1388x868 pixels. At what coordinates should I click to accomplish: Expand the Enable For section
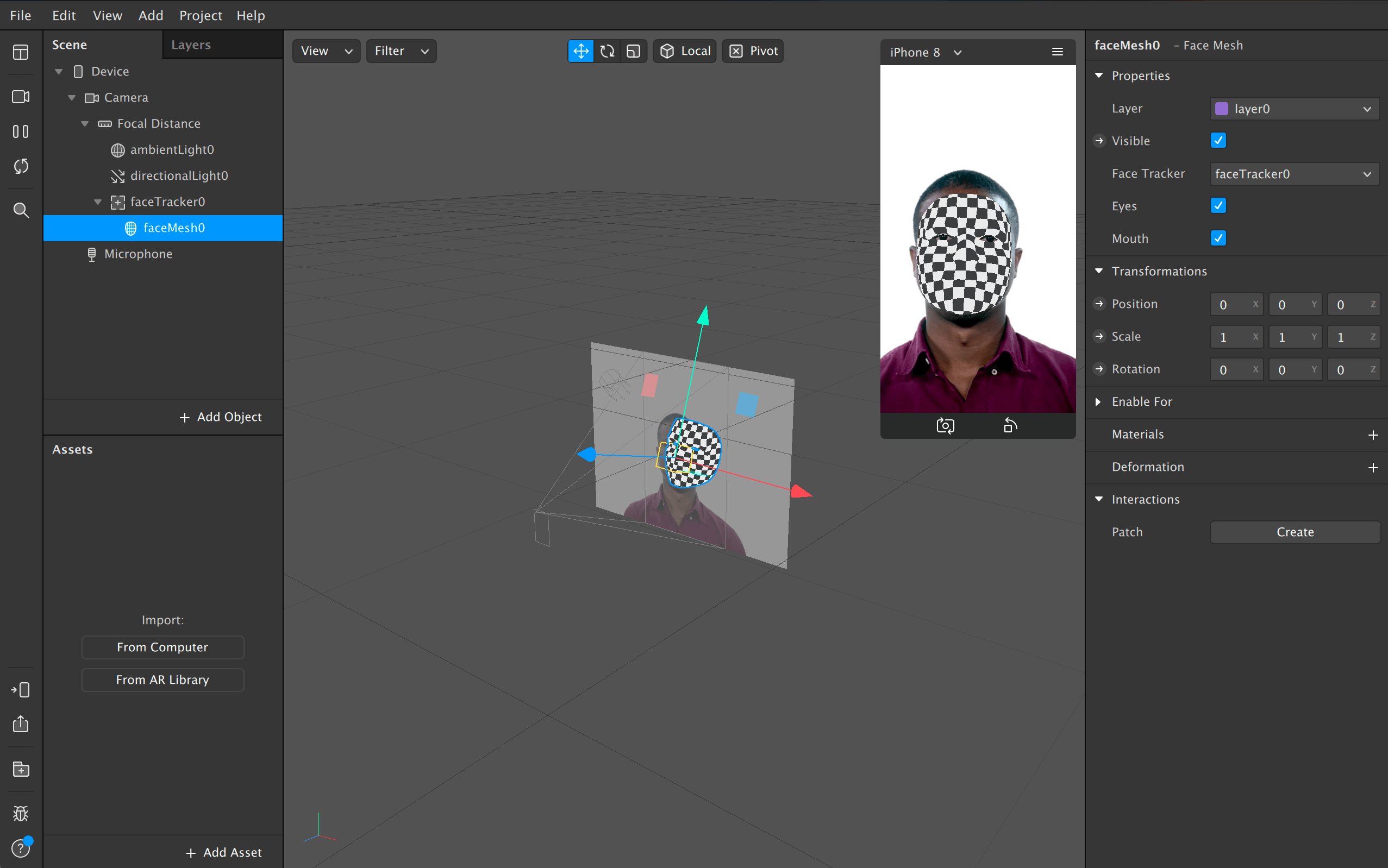[1100, 401]
